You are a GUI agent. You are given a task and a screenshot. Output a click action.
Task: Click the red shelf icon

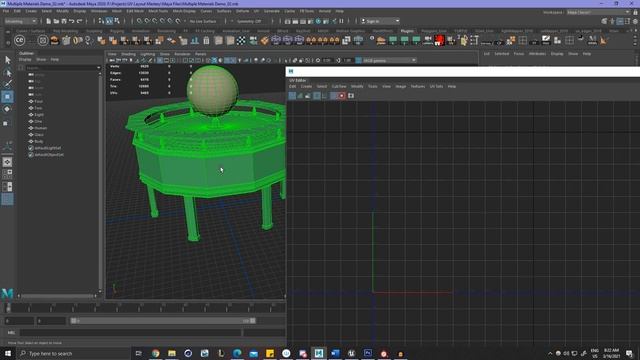click(439, 40)
